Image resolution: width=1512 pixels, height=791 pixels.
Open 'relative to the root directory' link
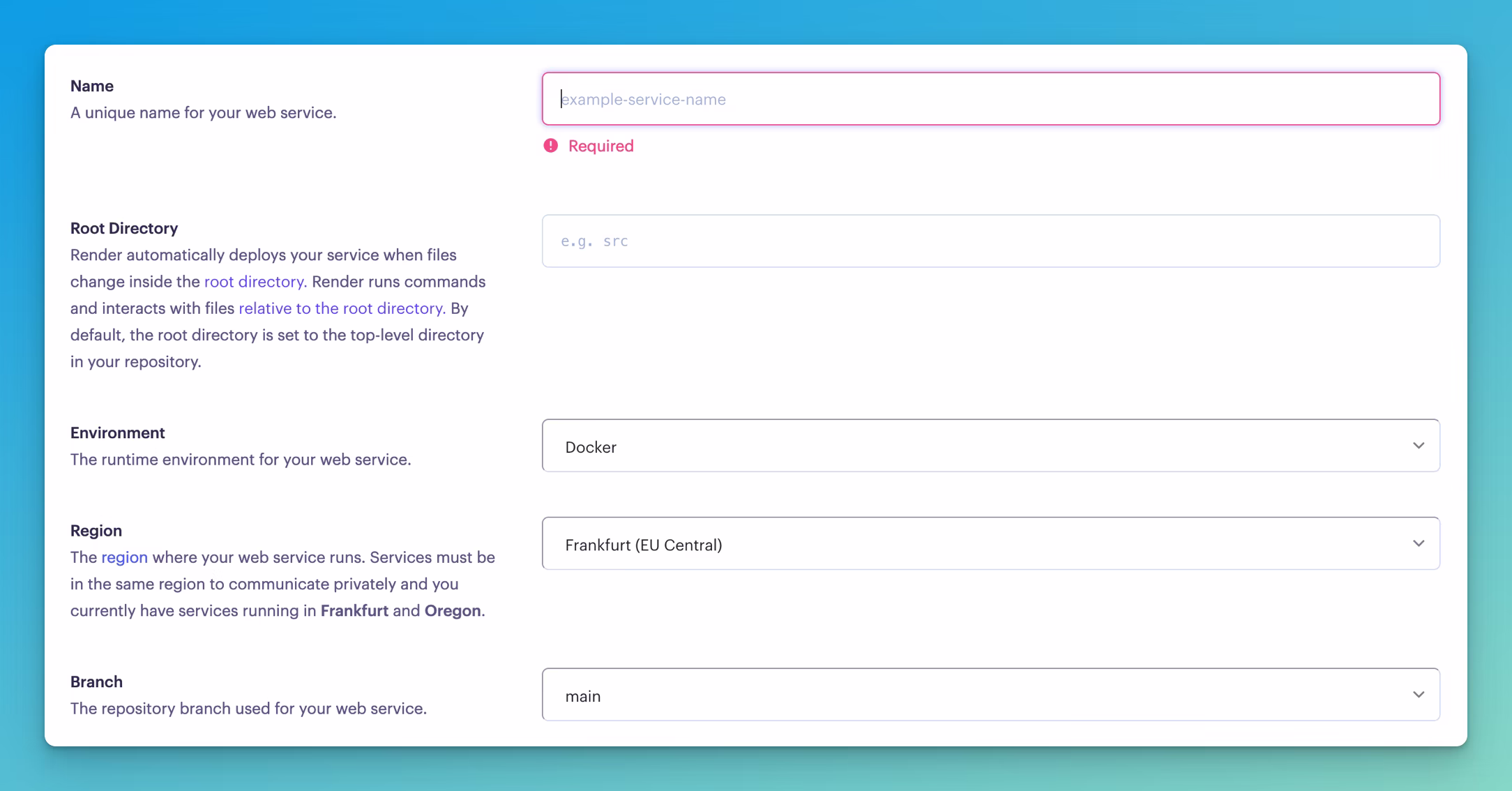pos(342,308)
